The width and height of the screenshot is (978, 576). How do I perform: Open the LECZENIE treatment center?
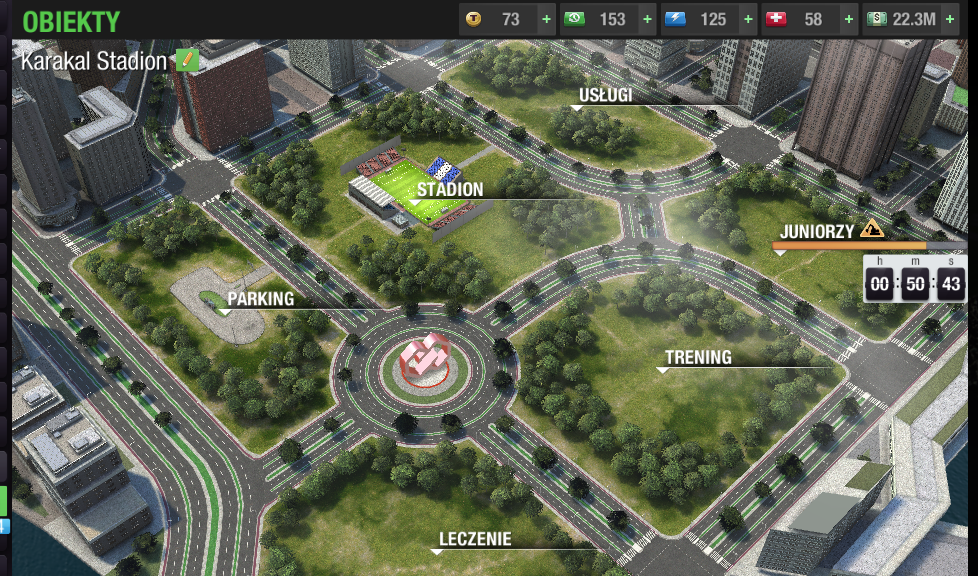[475, 539]
